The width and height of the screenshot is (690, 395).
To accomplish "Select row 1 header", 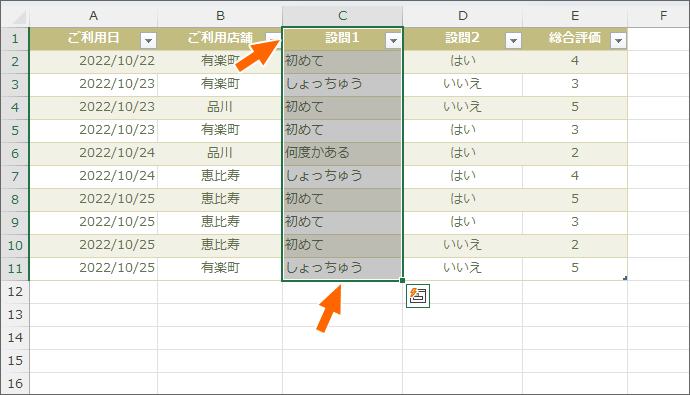I will coord(15,39).
